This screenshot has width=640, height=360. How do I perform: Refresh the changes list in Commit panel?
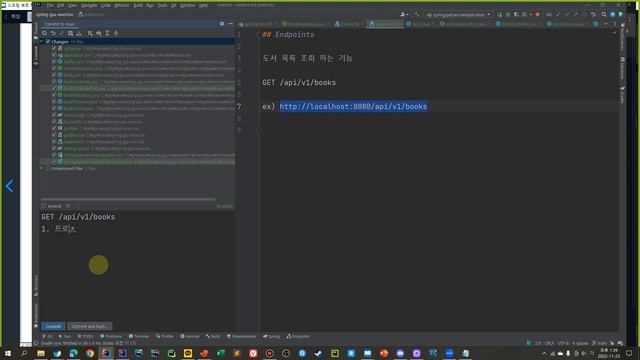(x=44, y=33)
